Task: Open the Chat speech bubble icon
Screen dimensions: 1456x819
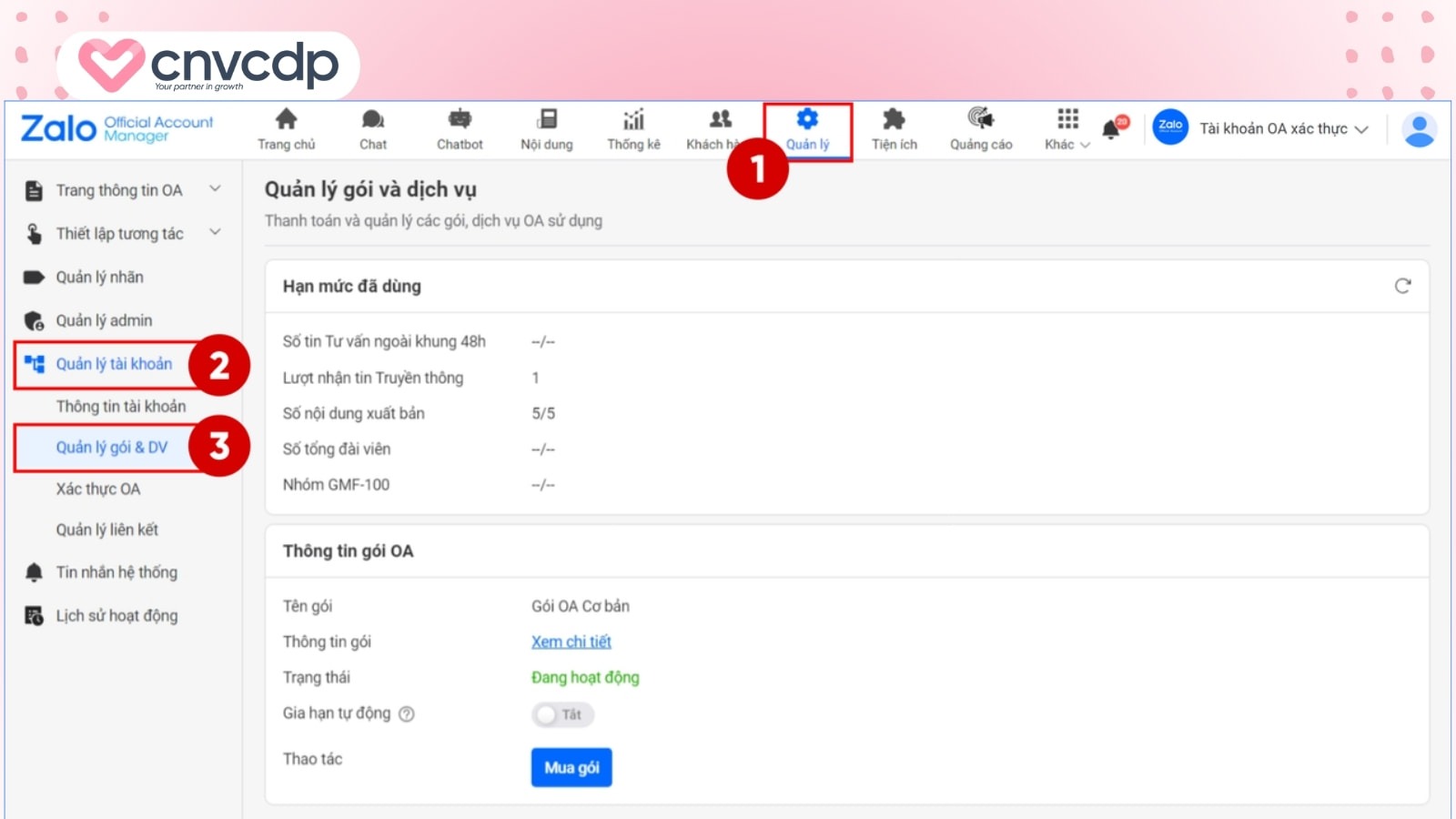Action: coord(373,119)
